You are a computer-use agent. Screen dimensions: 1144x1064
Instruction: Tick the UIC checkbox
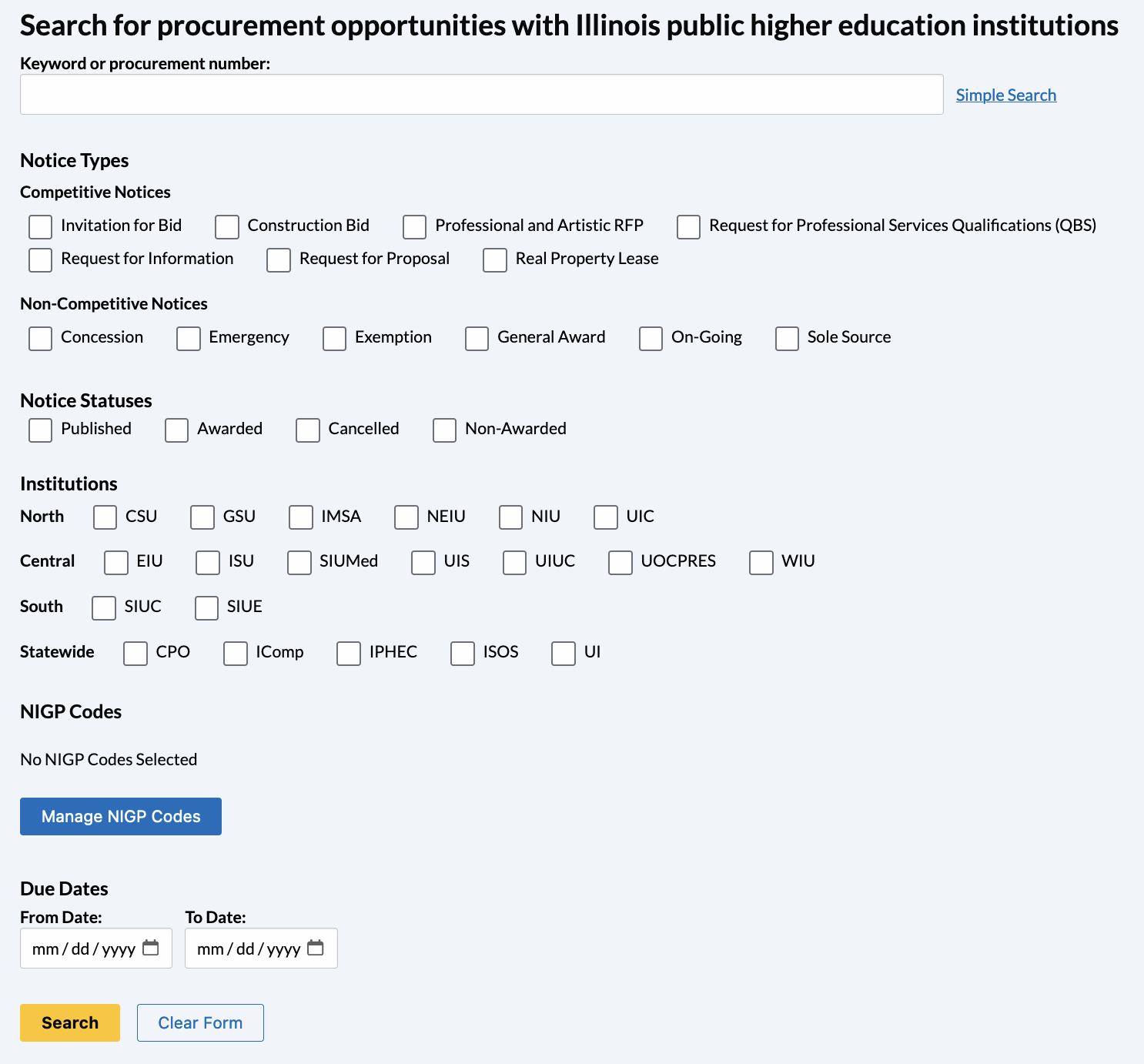[606, 517]
